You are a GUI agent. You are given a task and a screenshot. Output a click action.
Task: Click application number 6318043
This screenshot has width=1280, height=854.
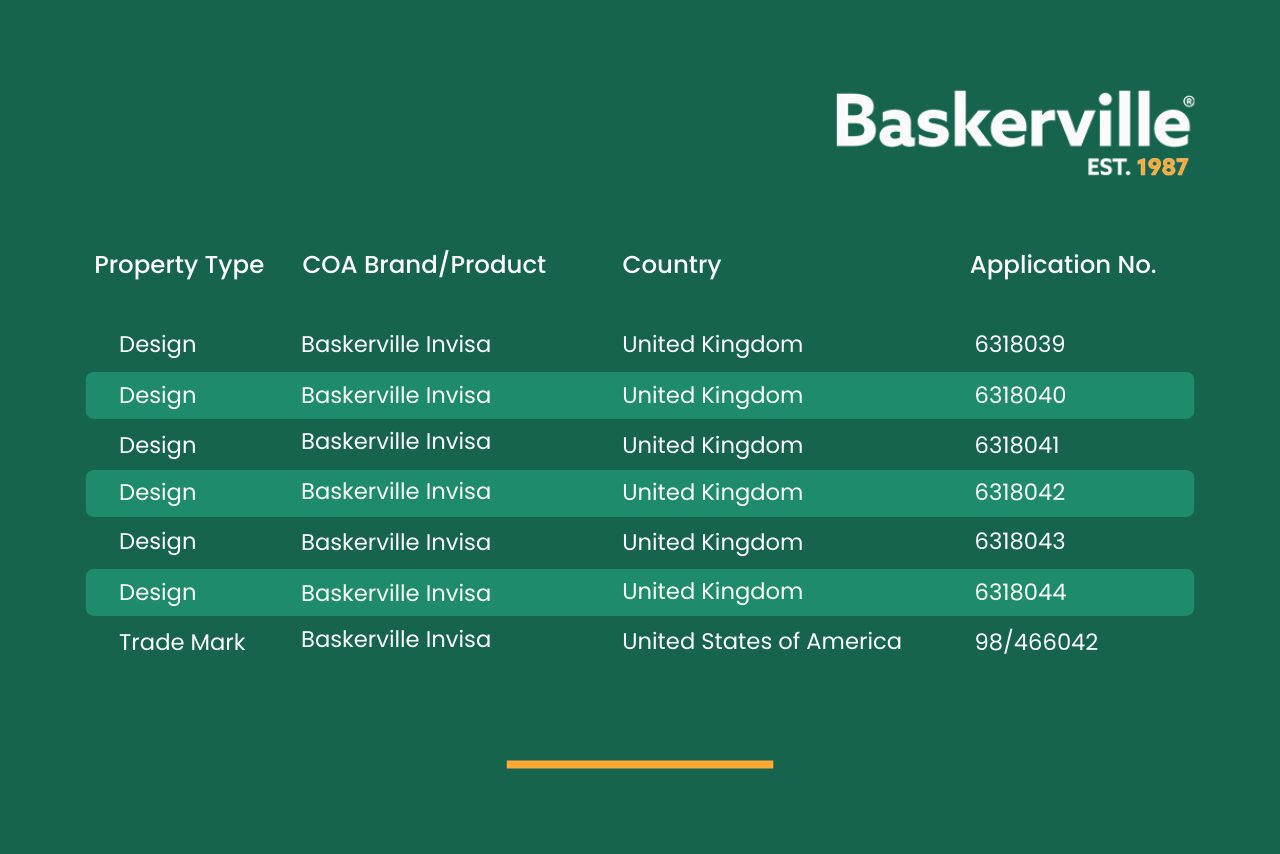point(1020,541)
